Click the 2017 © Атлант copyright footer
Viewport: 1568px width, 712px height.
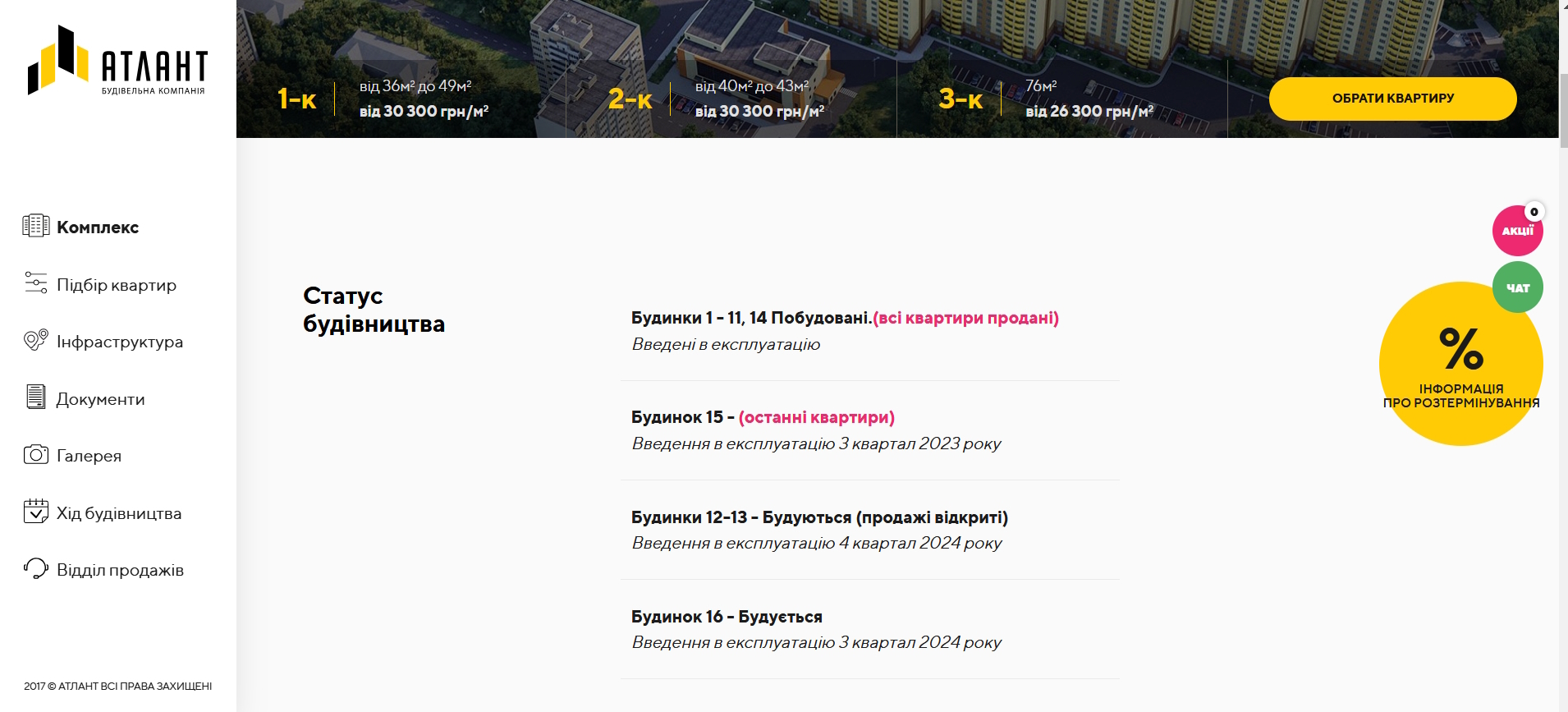coord(117,686)
